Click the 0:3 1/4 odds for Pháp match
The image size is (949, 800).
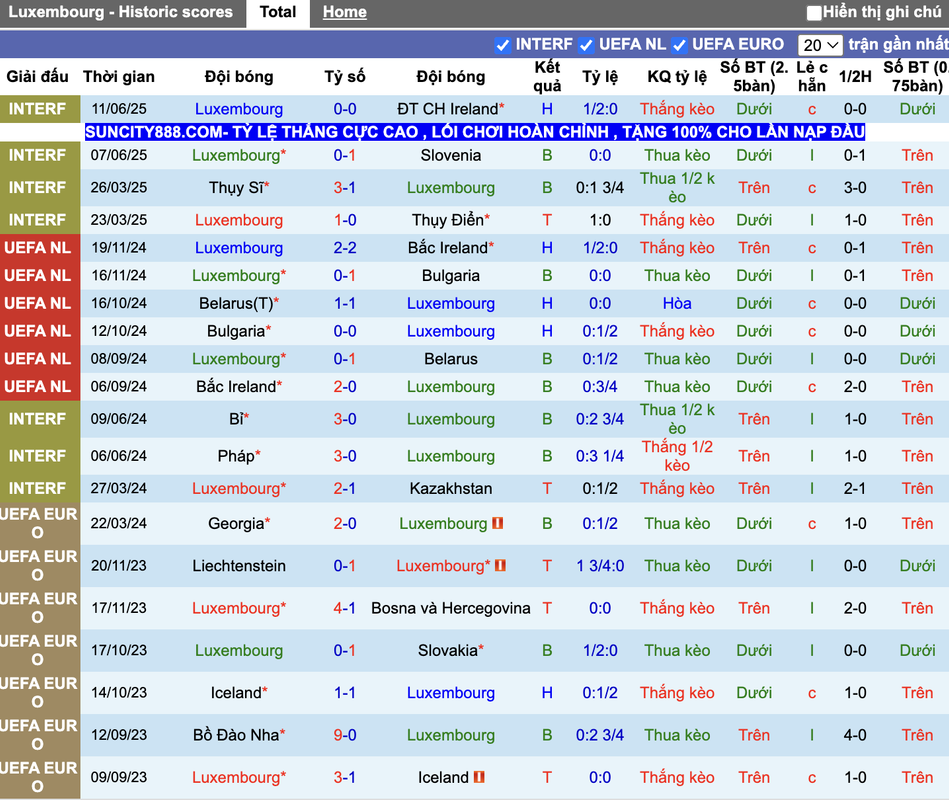coord(600,456)
